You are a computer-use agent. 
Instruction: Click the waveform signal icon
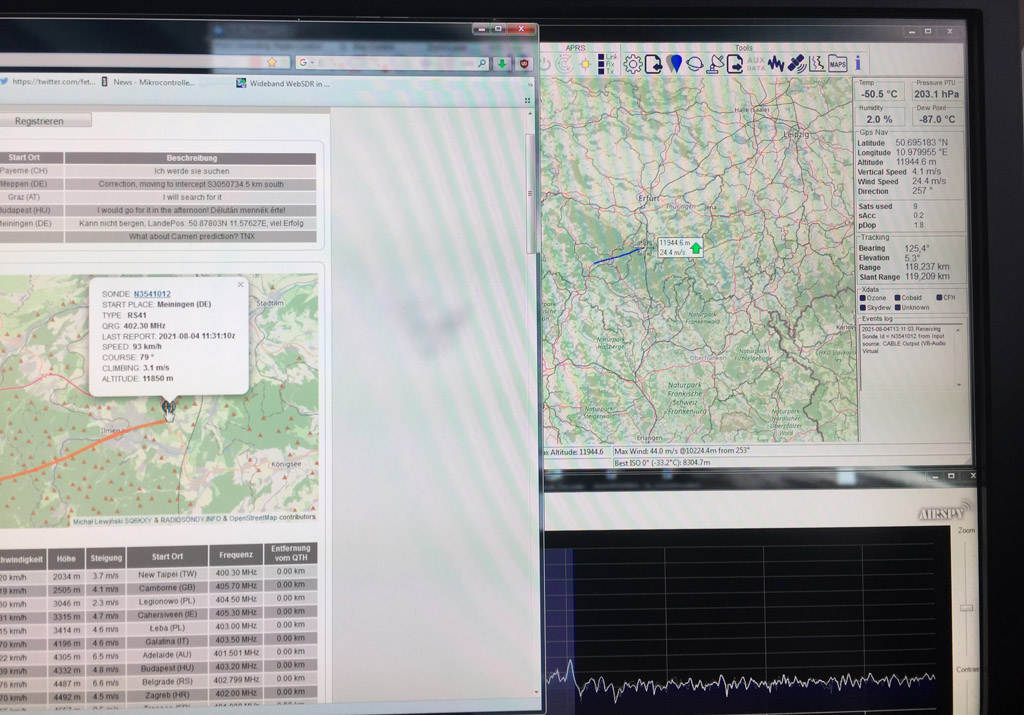776,64
